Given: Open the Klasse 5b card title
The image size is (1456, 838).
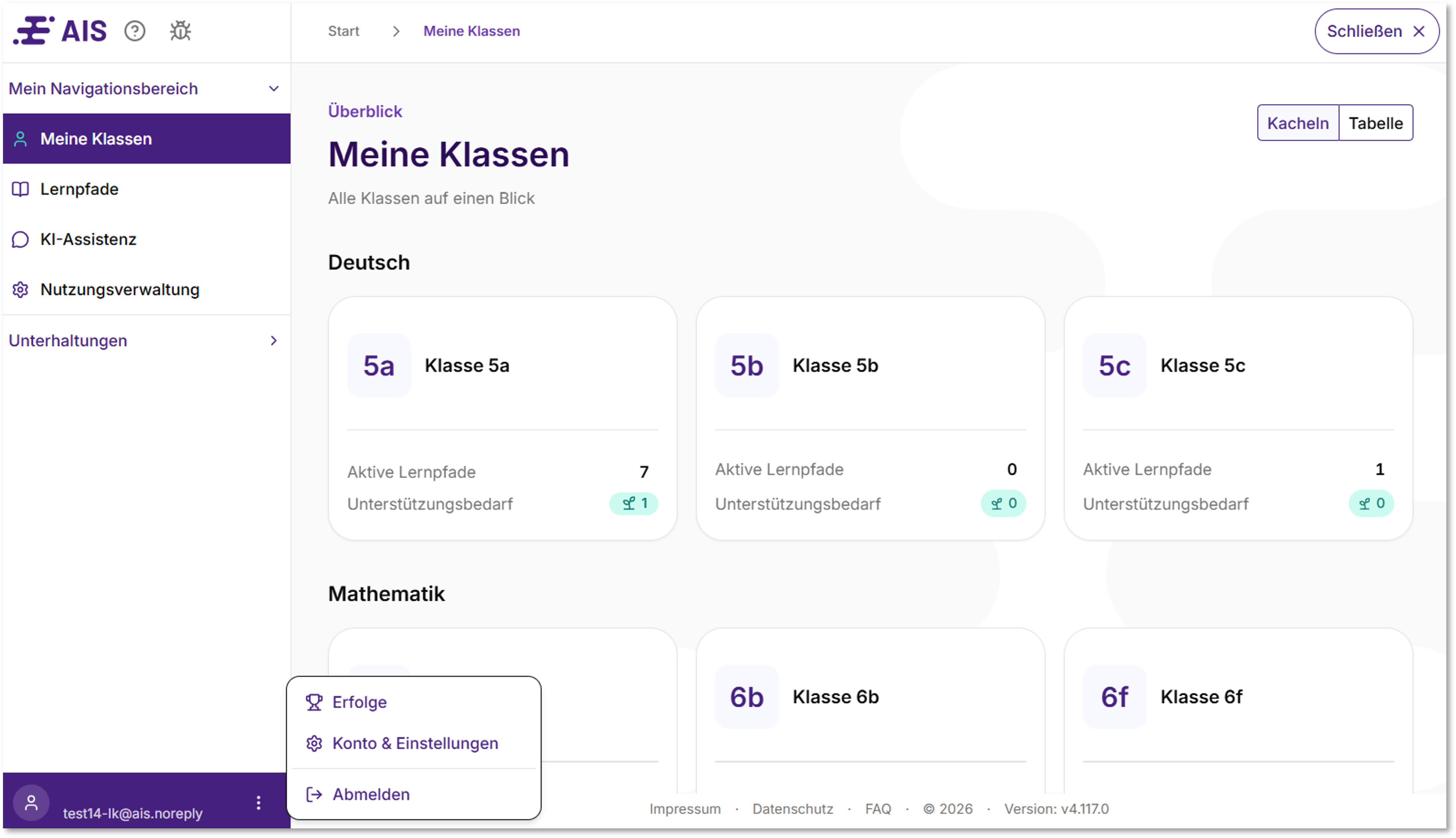Looking at the screenshot, I should 835,366.
